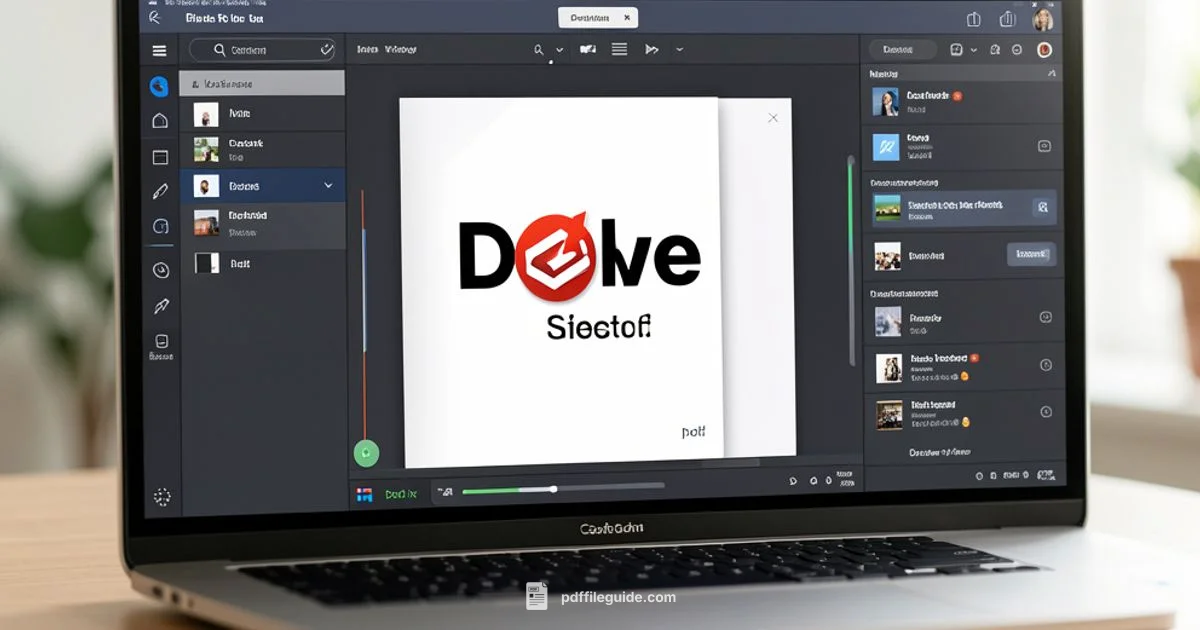This screenshot has height=630, width=1200.
Task: Click the fast-forward double-arrow toolbar icon
Action: (x=652, y=48)
